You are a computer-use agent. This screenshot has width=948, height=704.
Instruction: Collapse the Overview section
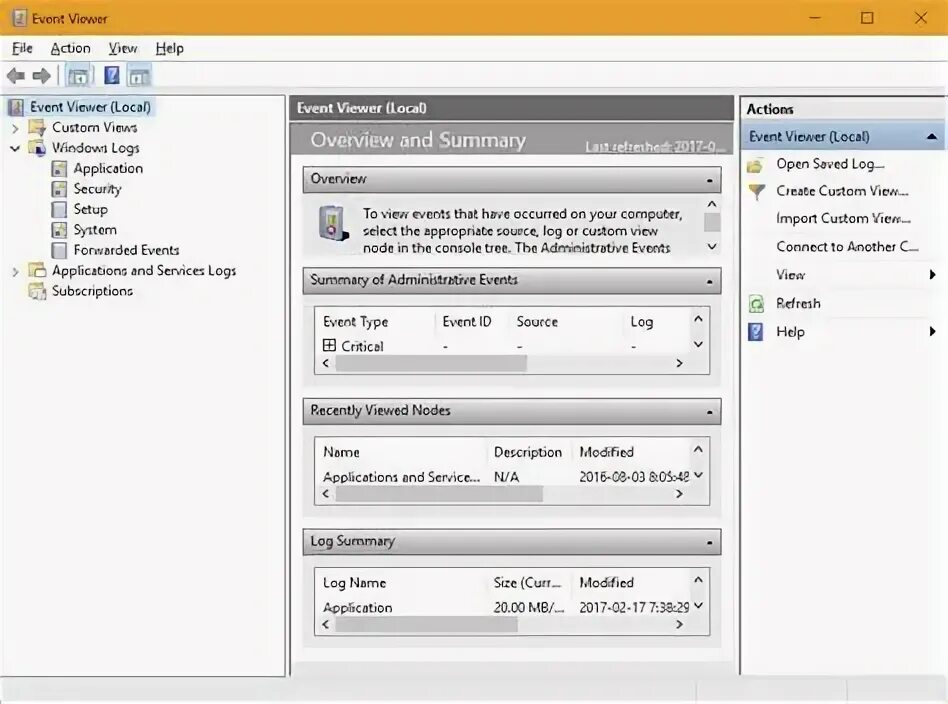pos(709,180)
